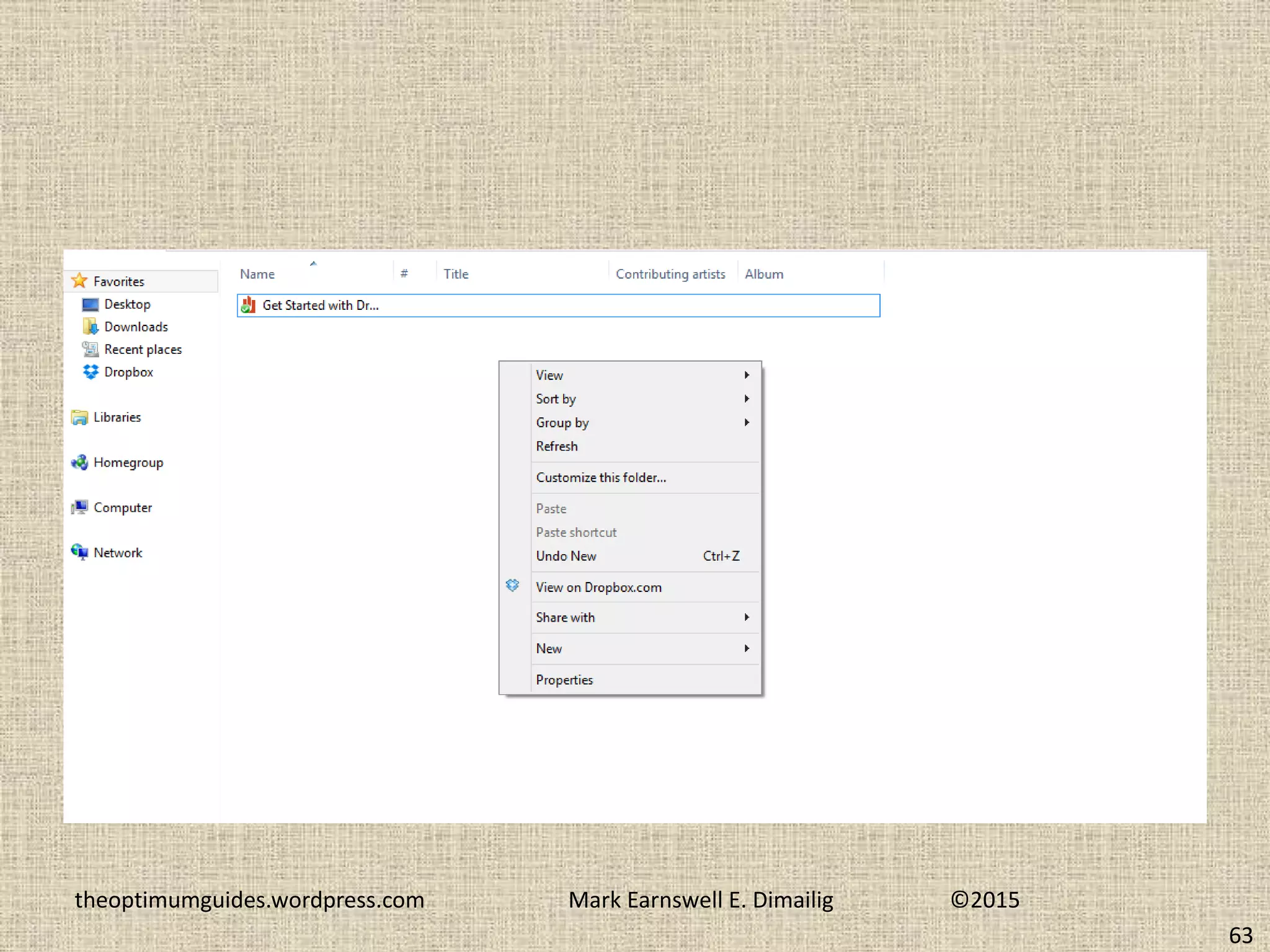The image size is (1270, 952).
Task: Click View on Dropbox.com link
Action: 598,587
